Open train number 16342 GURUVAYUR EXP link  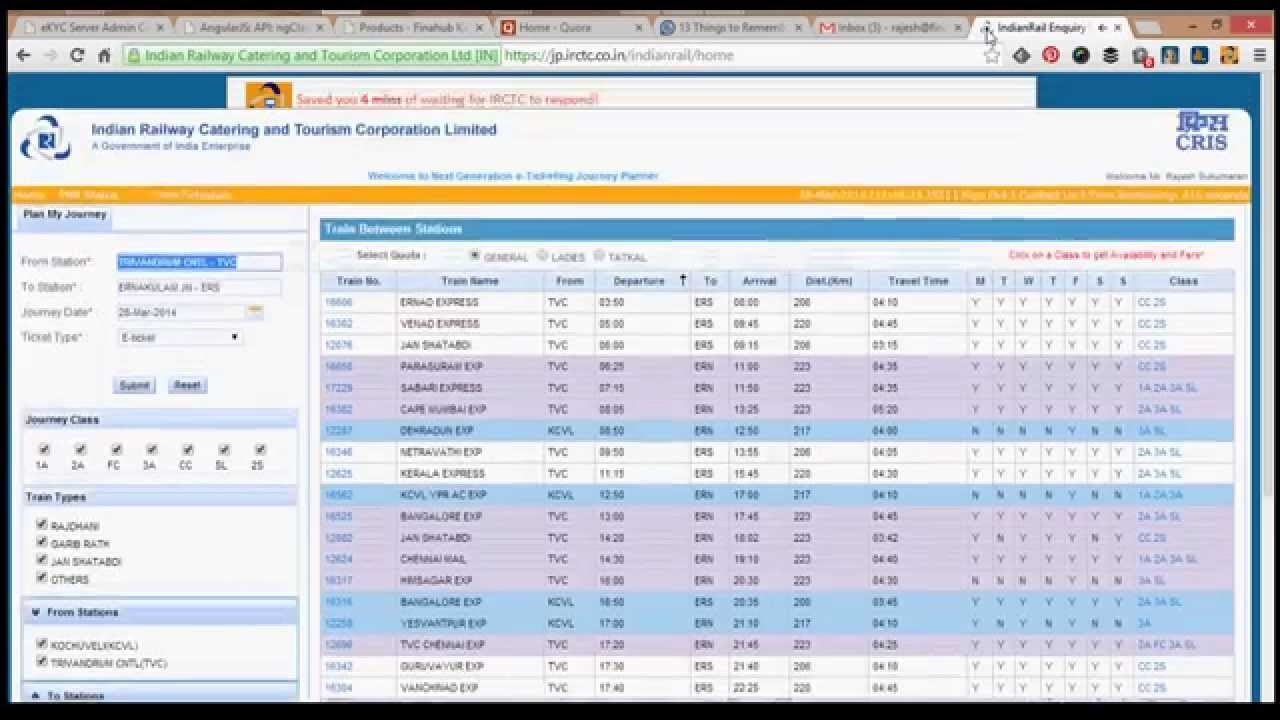pos(339,666)
